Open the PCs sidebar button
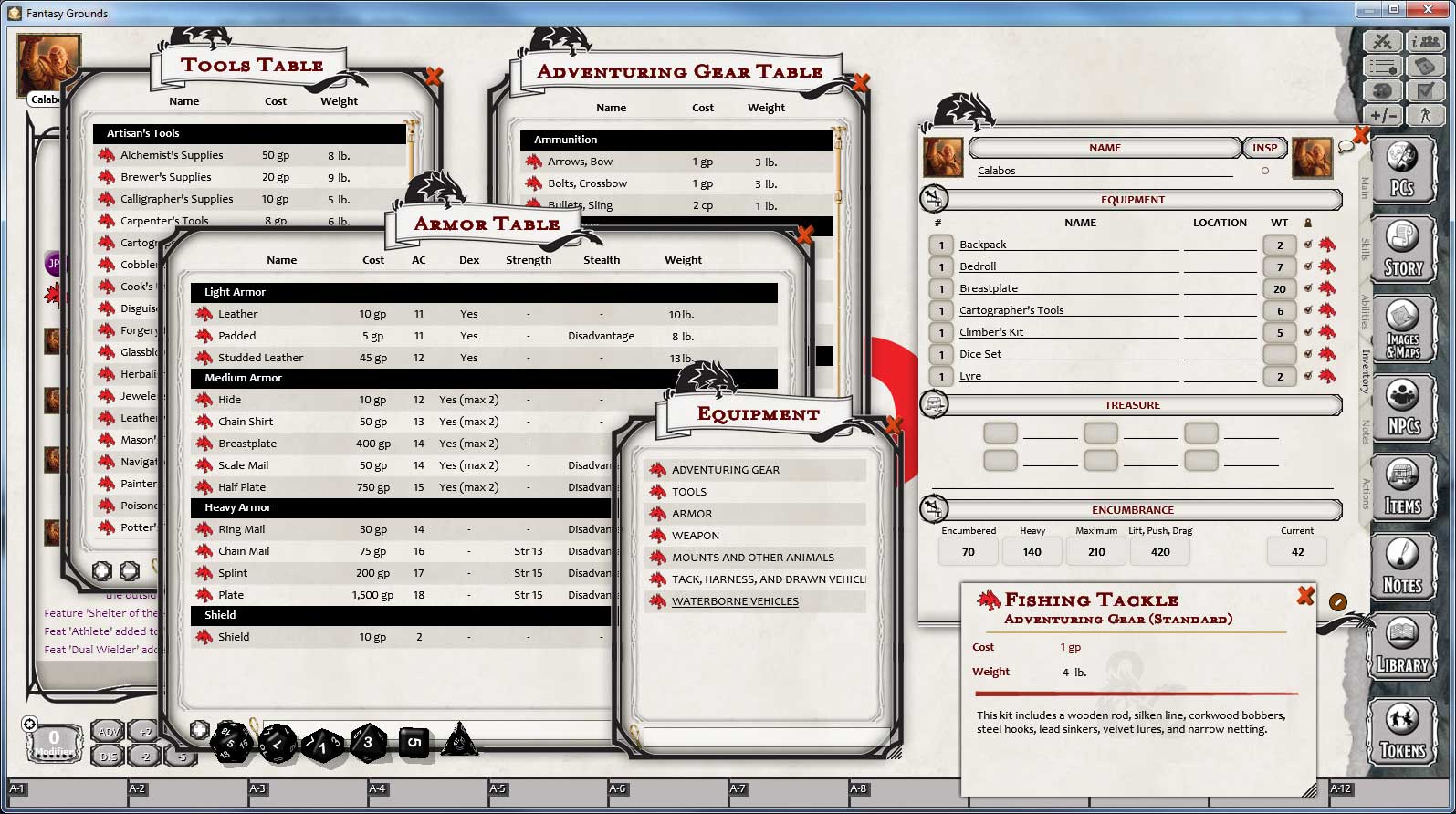1456x814 pixels. point(1401,170)
